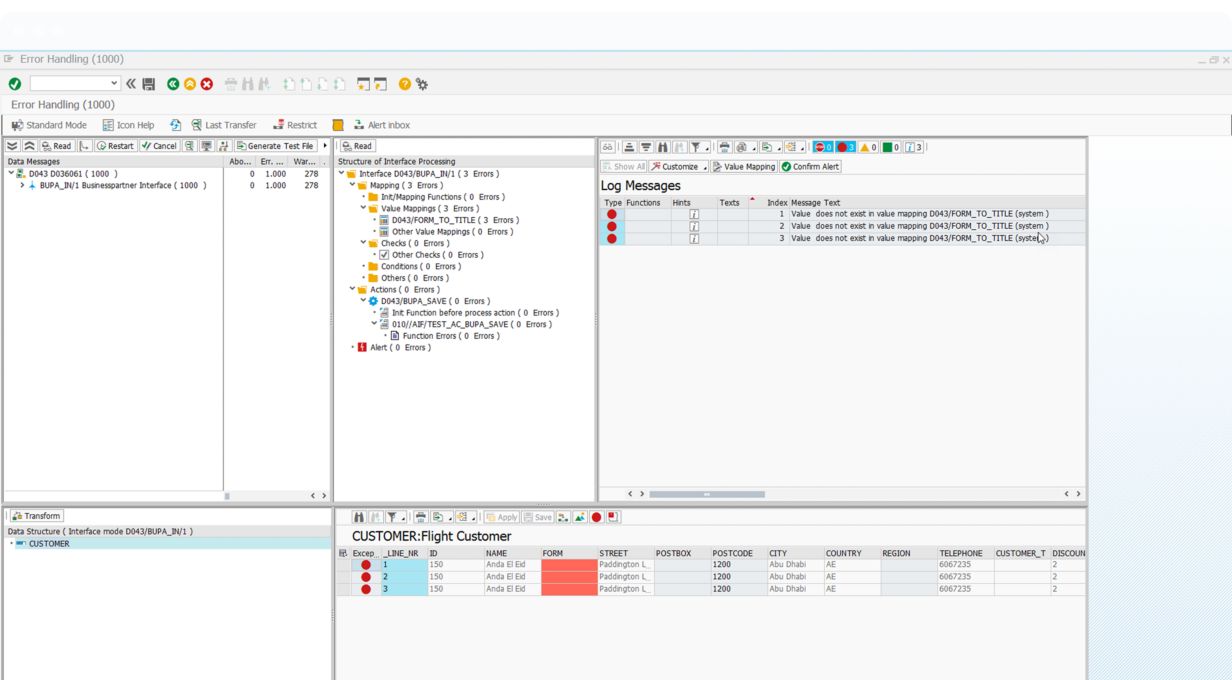
Task: Toggle the red error messages filter showing 3
Action: click(846, 147)
